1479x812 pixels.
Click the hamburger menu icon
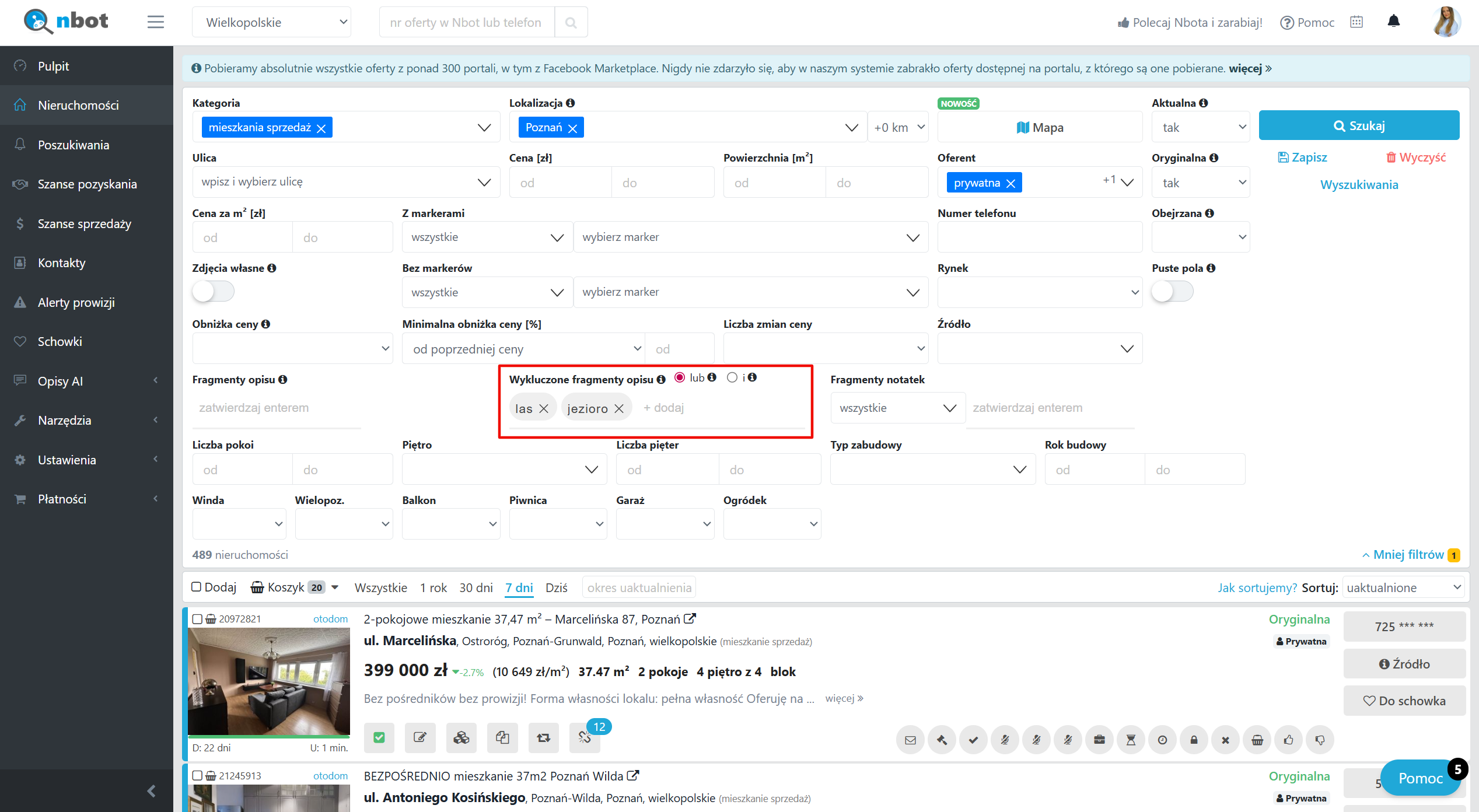[x=155, y=22]
